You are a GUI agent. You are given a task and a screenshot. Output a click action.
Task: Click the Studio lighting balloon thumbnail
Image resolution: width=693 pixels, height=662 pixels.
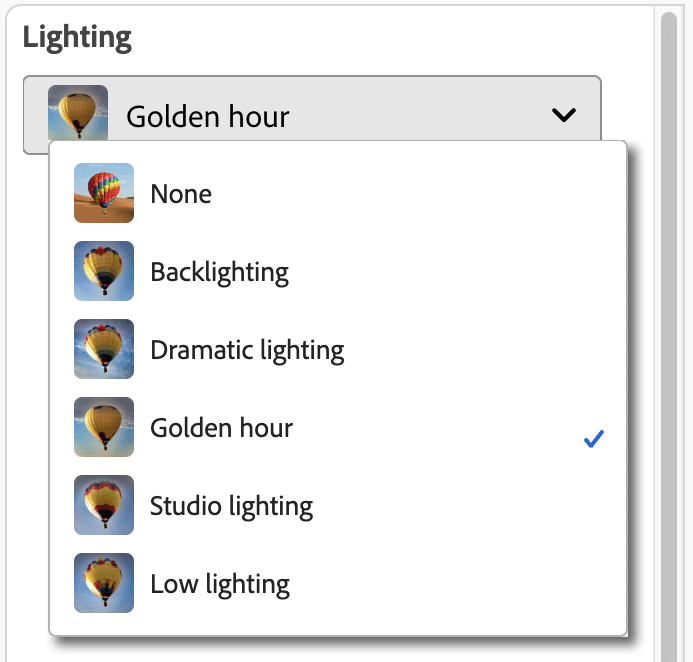(x=104, y=505)
